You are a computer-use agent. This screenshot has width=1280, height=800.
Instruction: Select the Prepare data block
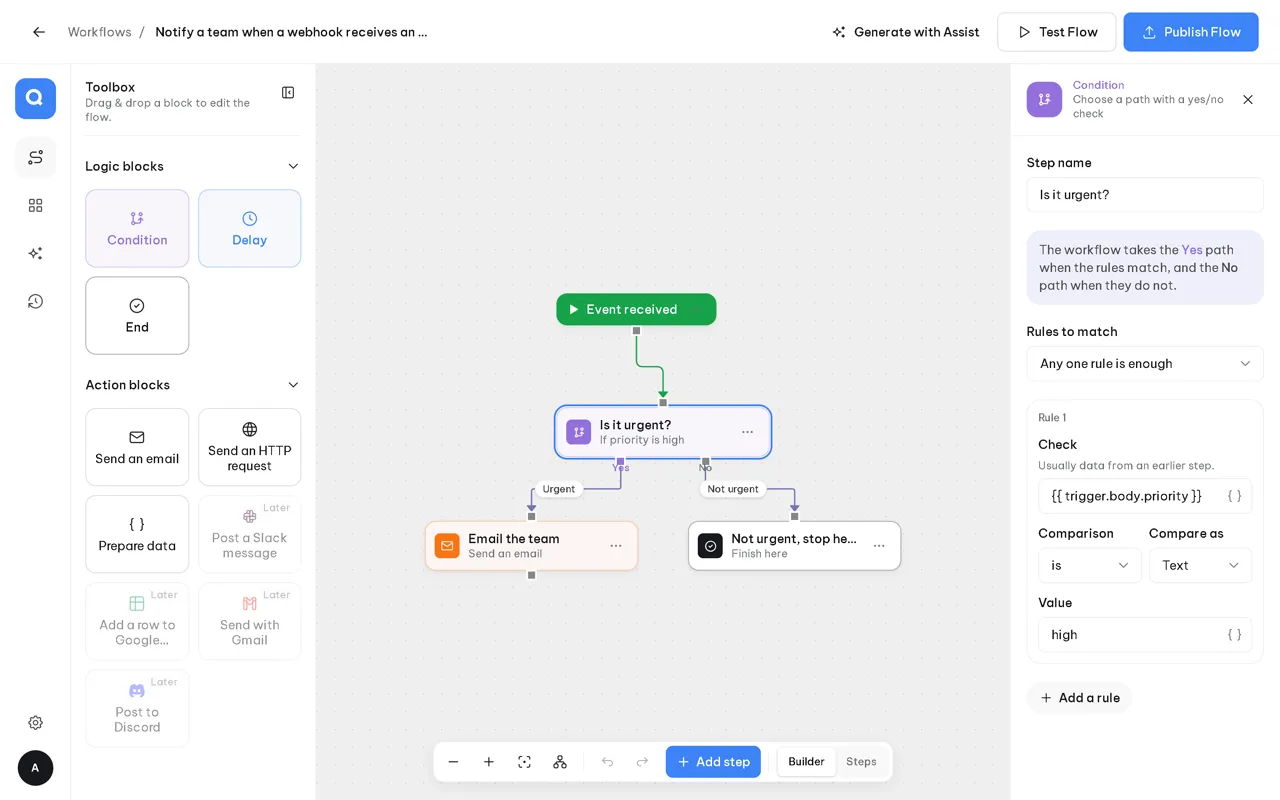137,534
